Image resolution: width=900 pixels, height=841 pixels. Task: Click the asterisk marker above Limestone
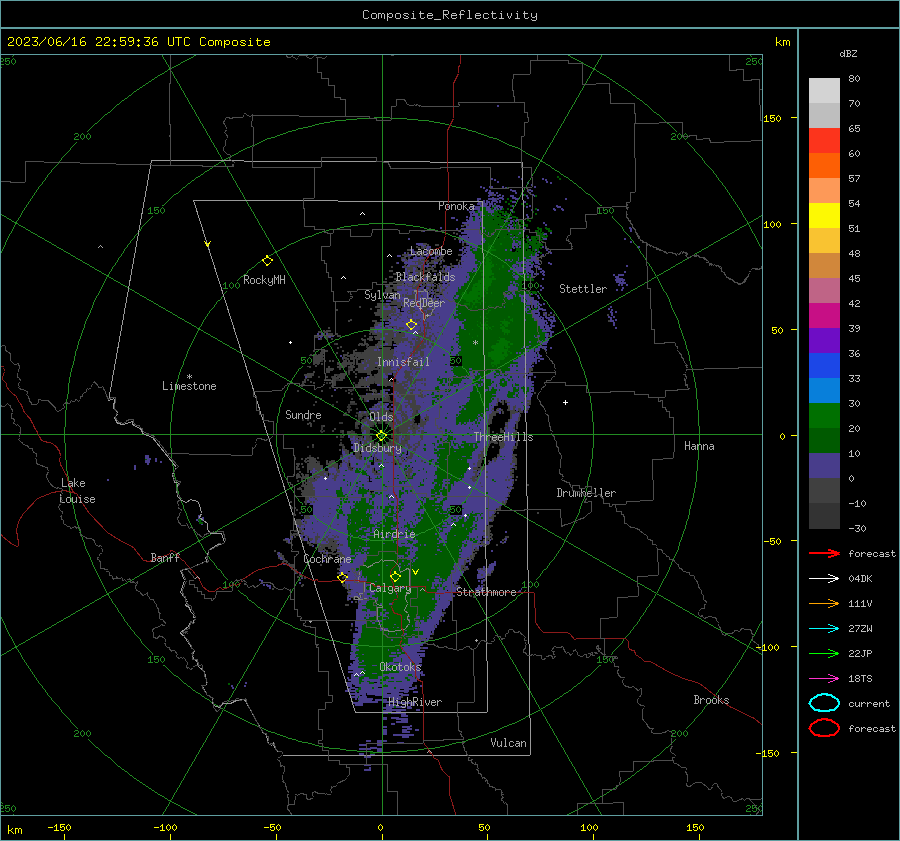tap(189, 377)
